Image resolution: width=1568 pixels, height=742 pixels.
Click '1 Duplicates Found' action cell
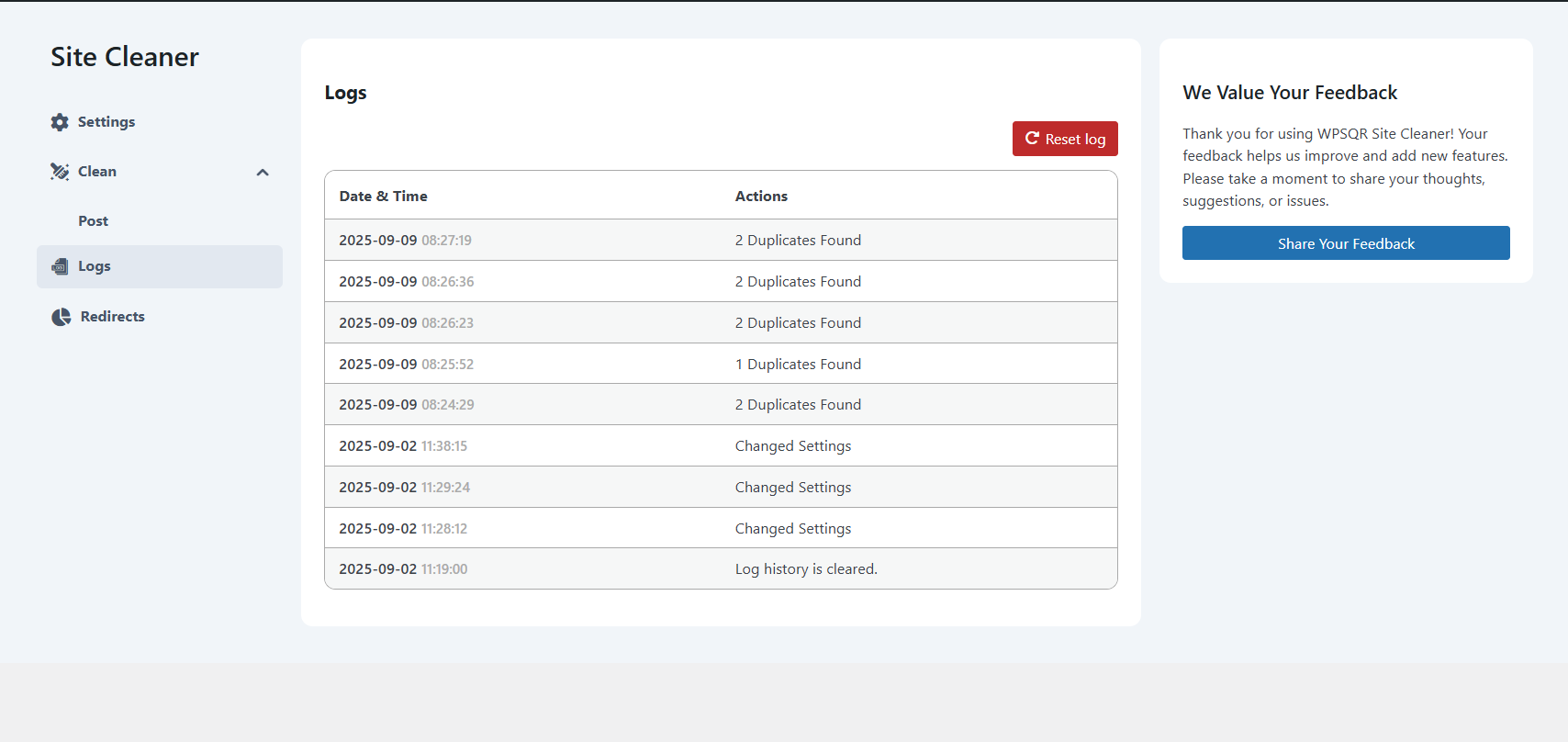coord(798,364)
